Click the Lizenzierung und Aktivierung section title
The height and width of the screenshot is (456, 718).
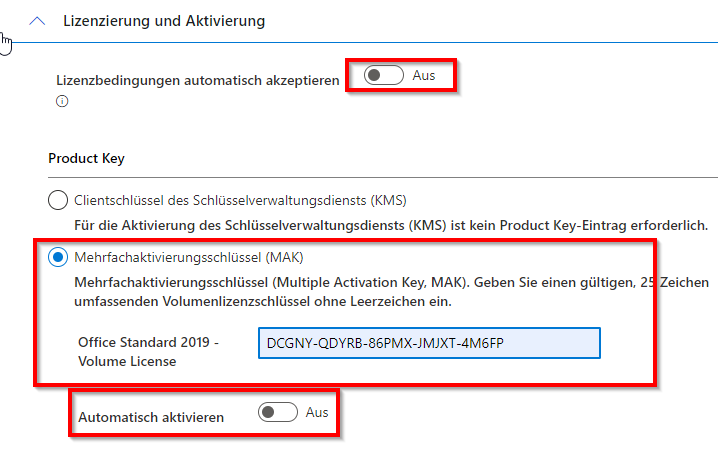pyautogui.click(x=164, y=20)
